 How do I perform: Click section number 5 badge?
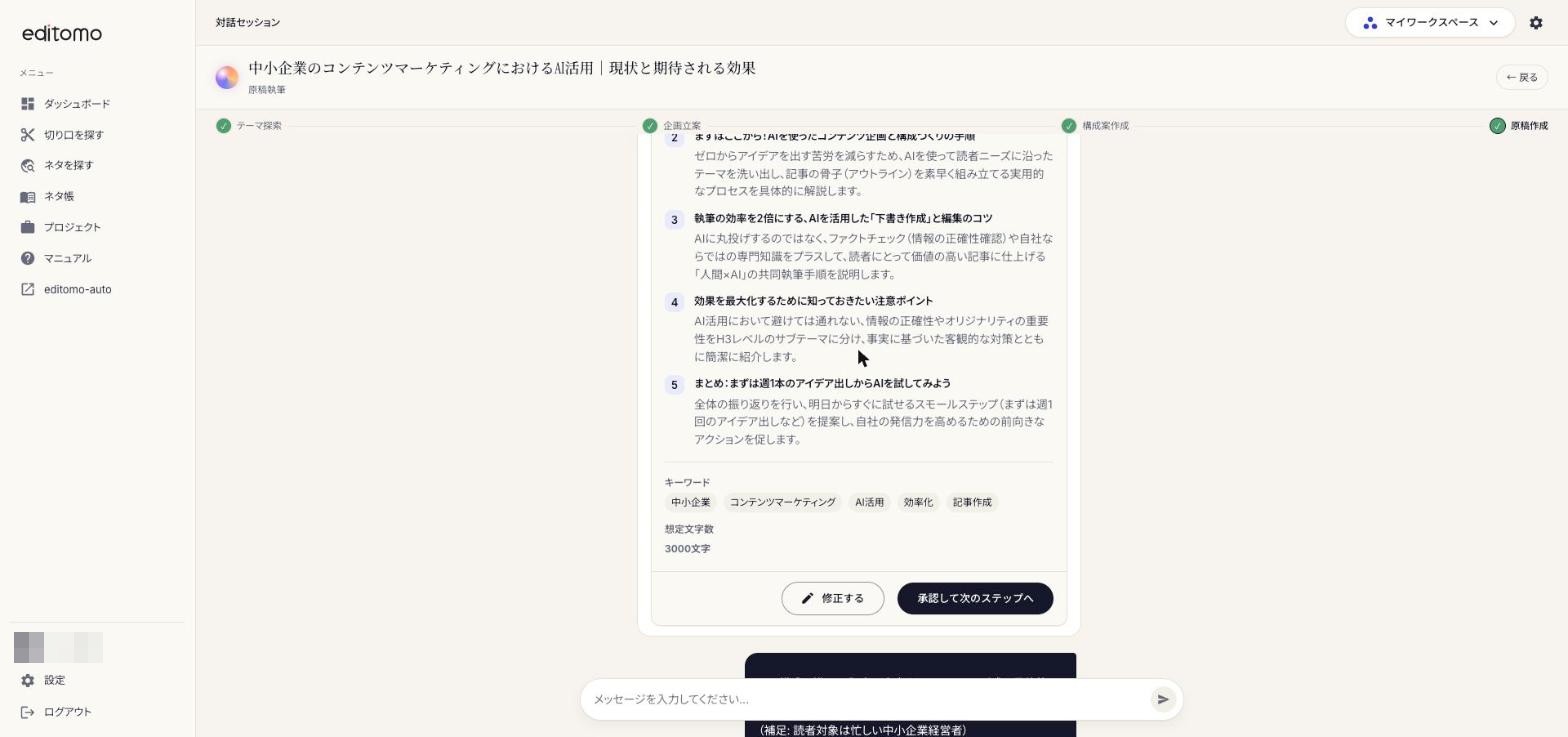(674, 385)
